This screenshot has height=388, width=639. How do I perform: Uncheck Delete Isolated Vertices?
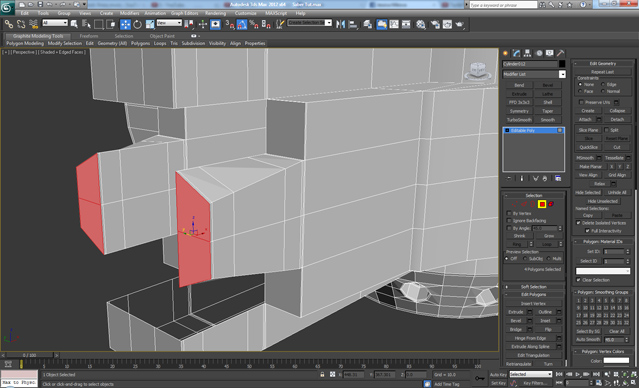(578, 223)
